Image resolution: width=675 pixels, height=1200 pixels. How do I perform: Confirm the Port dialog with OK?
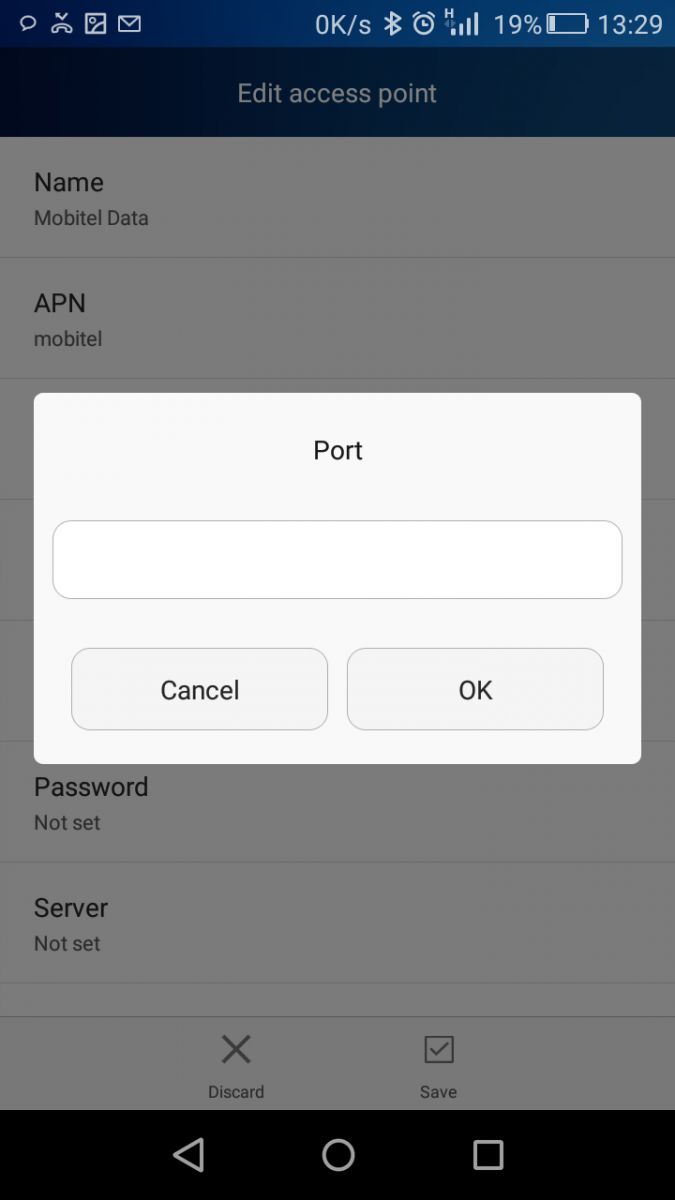click(x=475, y=689)
